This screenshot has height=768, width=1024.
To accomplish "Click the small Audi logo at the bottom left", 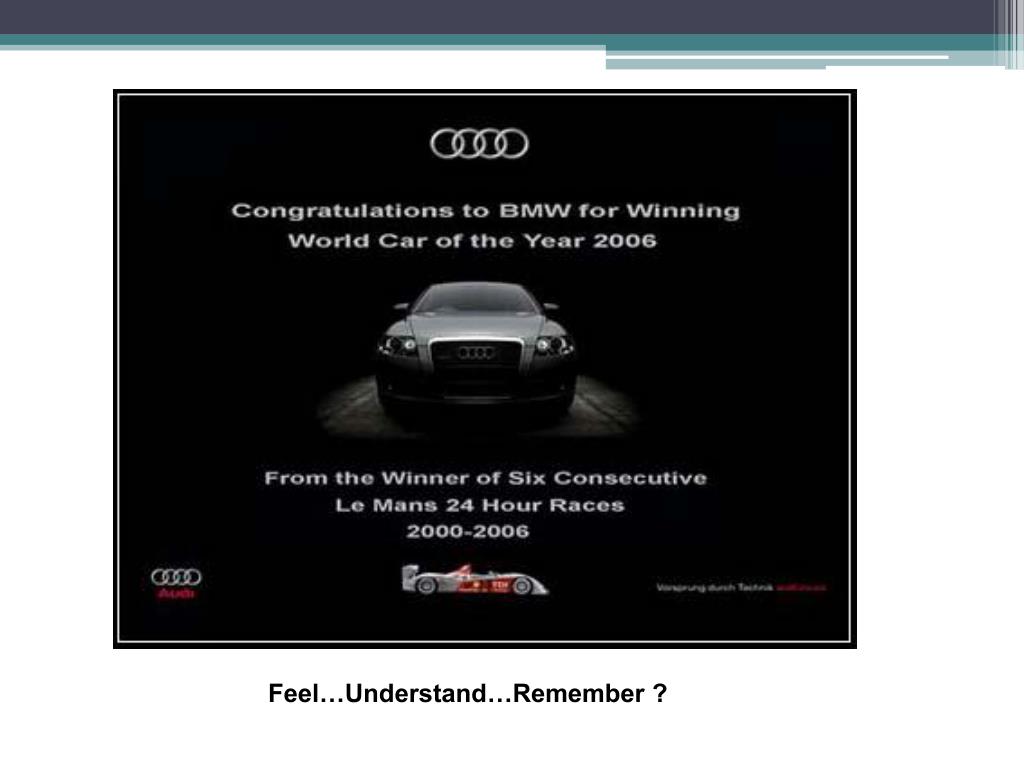I will click(x=176, y=583).
